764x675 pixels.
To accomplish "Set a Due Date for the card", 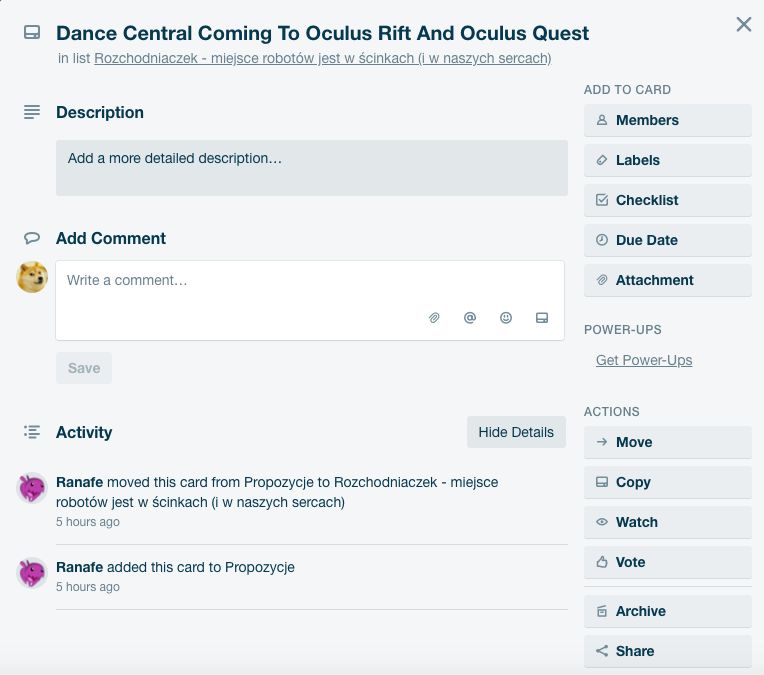I will point(668,240).
